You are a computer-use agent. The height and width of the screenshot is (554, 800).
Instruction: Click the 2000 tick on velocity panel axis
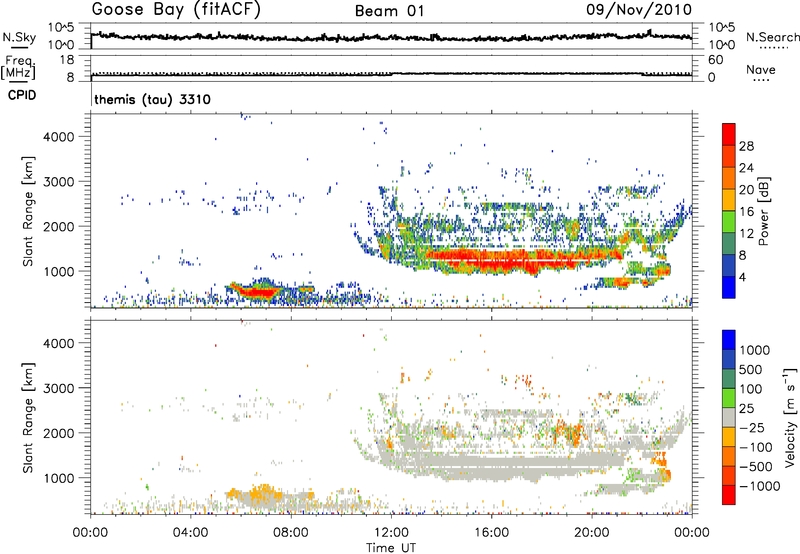(58, 433)
